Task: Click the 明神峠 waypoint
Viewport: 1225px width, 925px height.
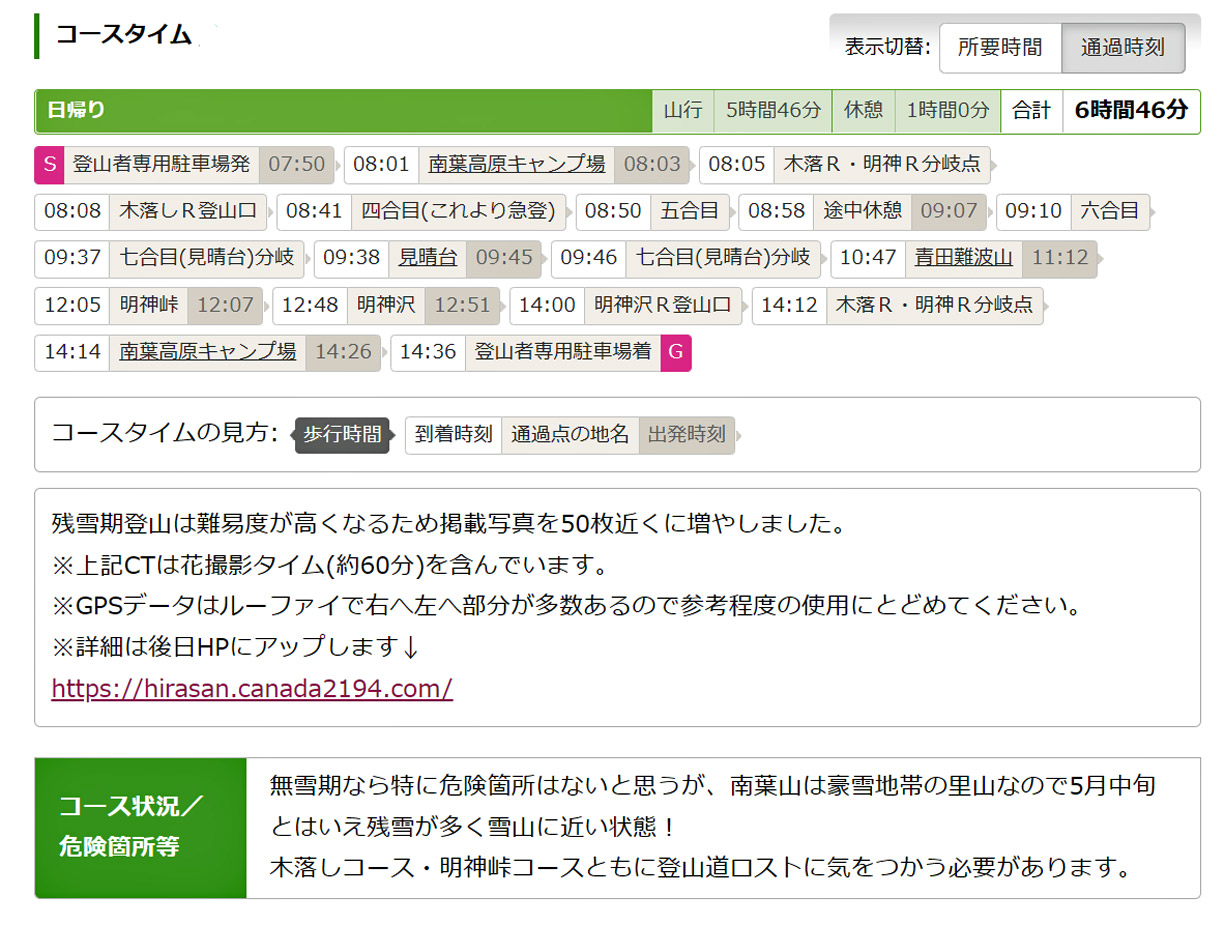Action: [148, 305]
